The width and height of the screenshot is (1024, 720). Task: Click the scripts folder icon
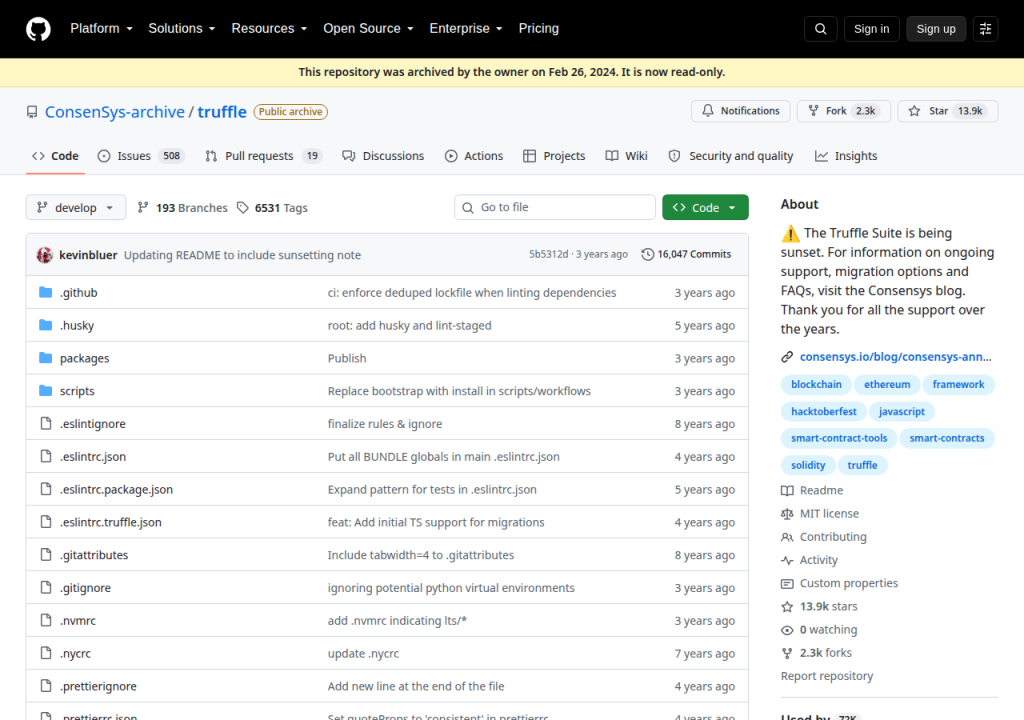45,390
